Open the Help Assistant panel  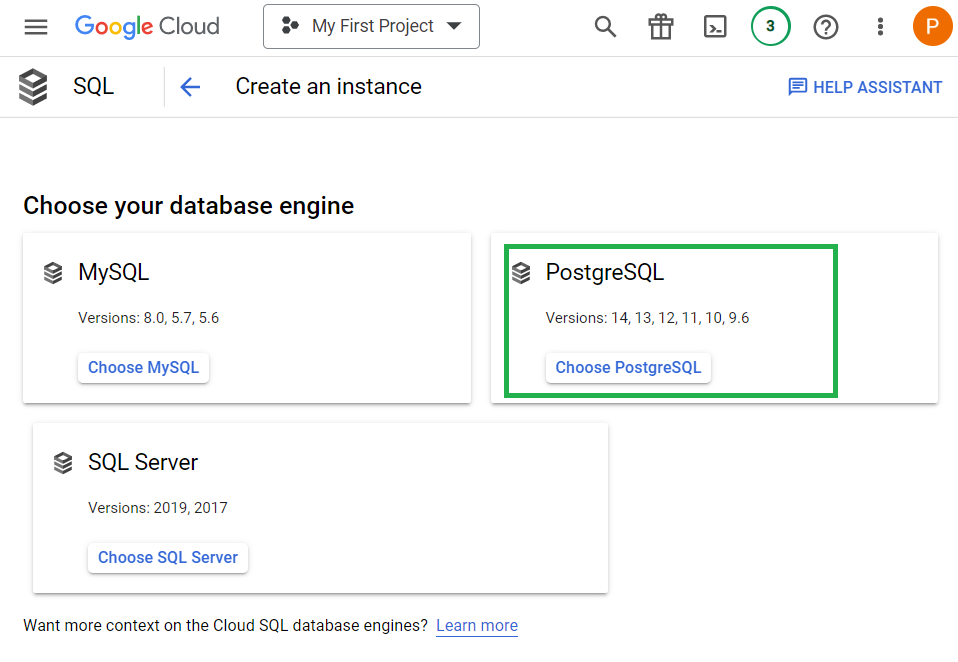pyautogui.click(x=865, y=87)
